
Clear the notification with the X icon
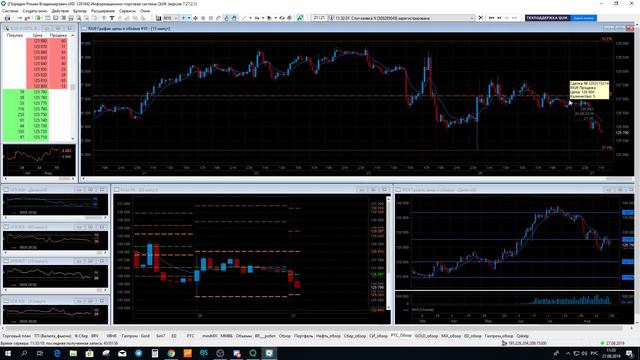tap(480, 18)
